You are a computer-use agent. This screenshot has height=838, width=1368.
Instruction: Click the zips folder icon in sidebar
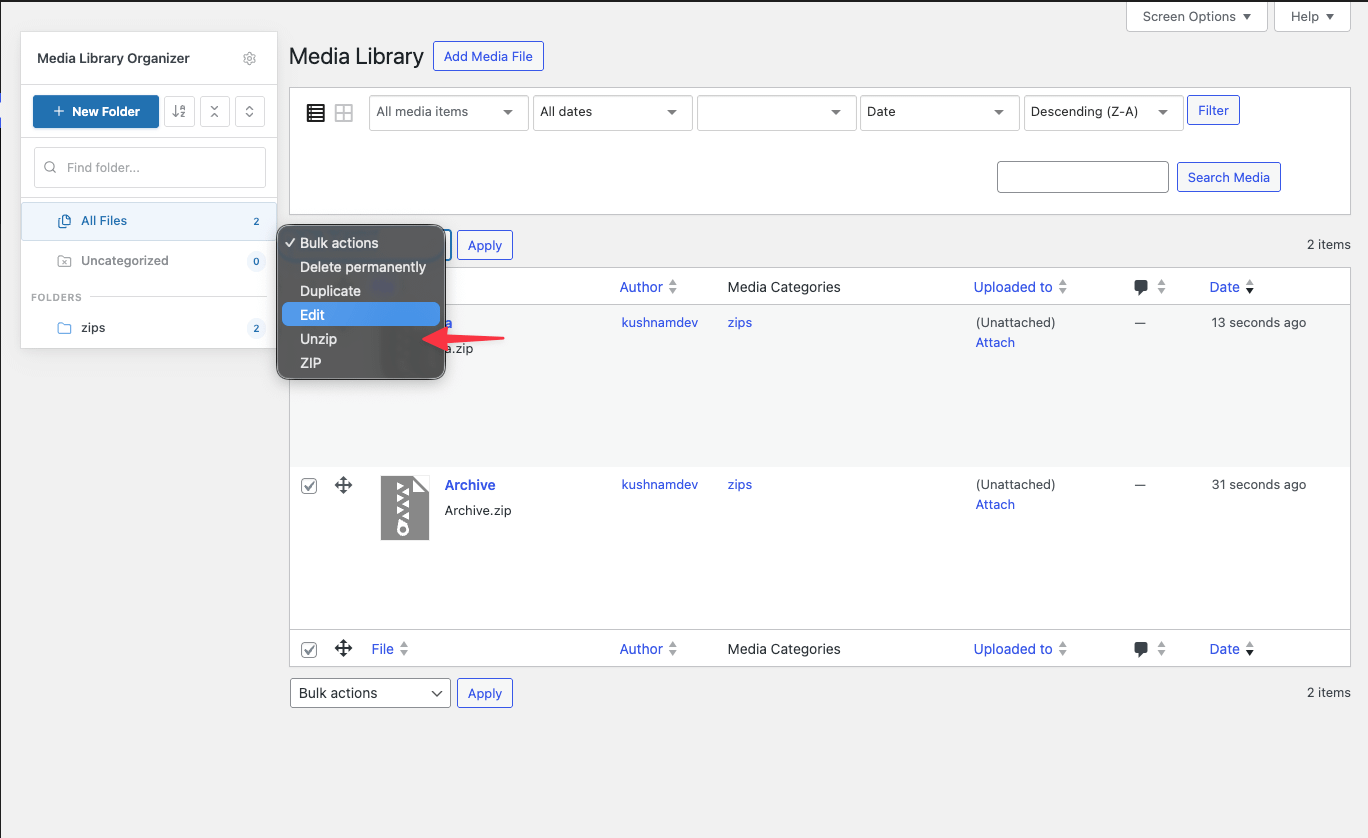(x=61, y=327)
